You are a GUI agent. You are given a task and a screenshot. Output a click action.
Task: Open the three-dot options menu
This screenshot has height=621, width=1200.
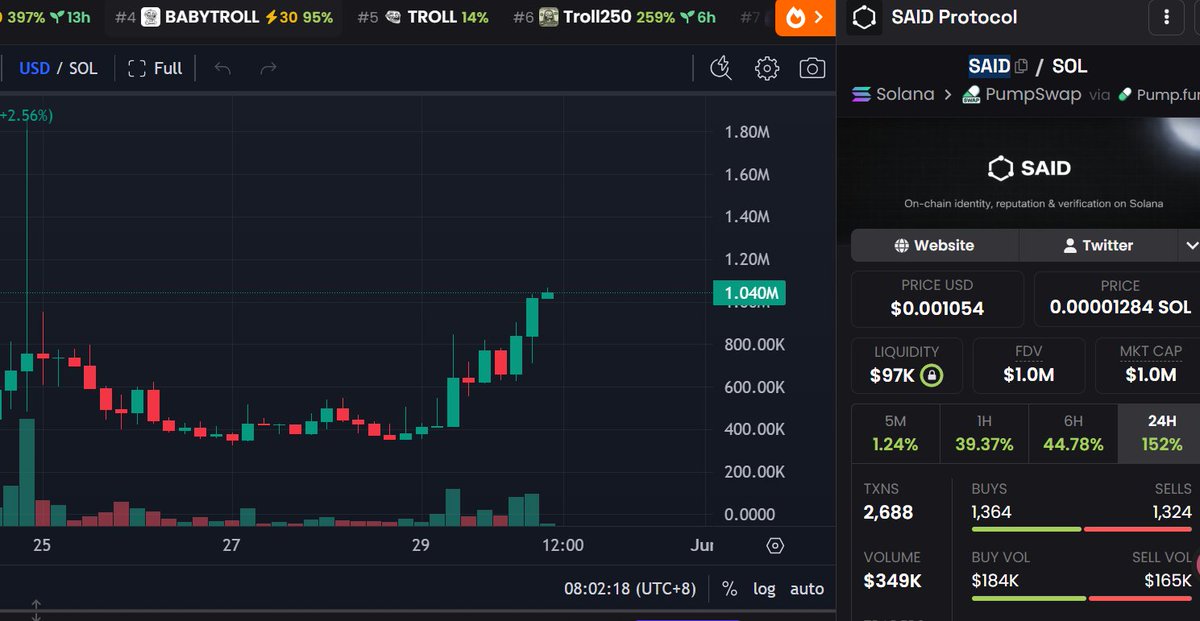click(1167, 17)
